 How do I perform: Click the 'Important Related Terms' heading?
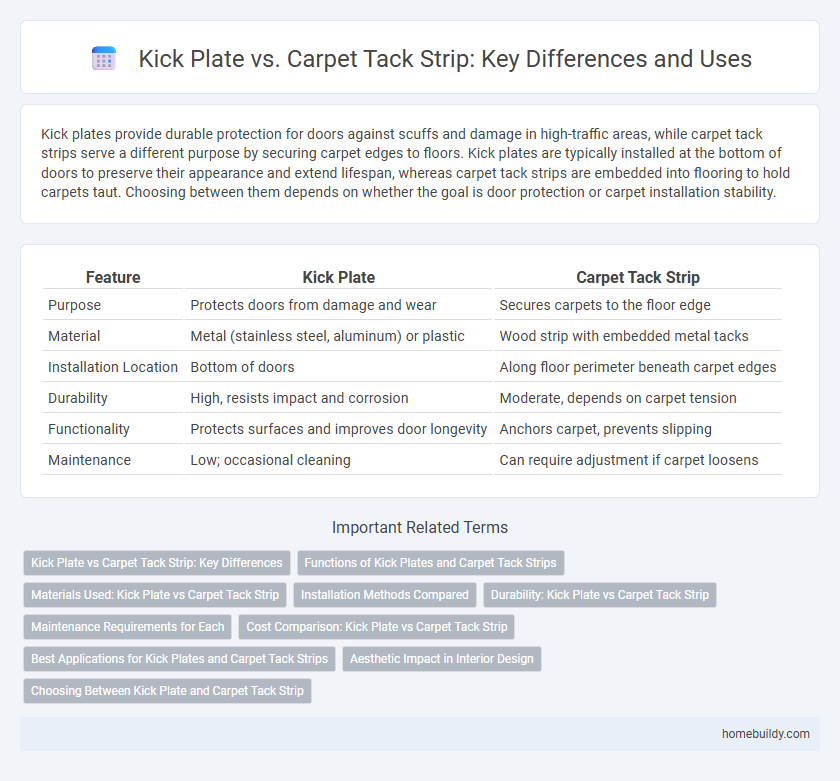coord(420,529)
